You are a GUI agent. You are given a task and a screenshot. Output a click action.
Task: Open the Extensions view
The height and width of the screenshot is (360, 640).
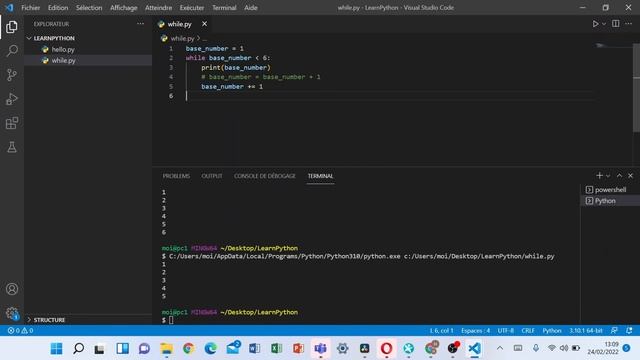tap(12, 123)
